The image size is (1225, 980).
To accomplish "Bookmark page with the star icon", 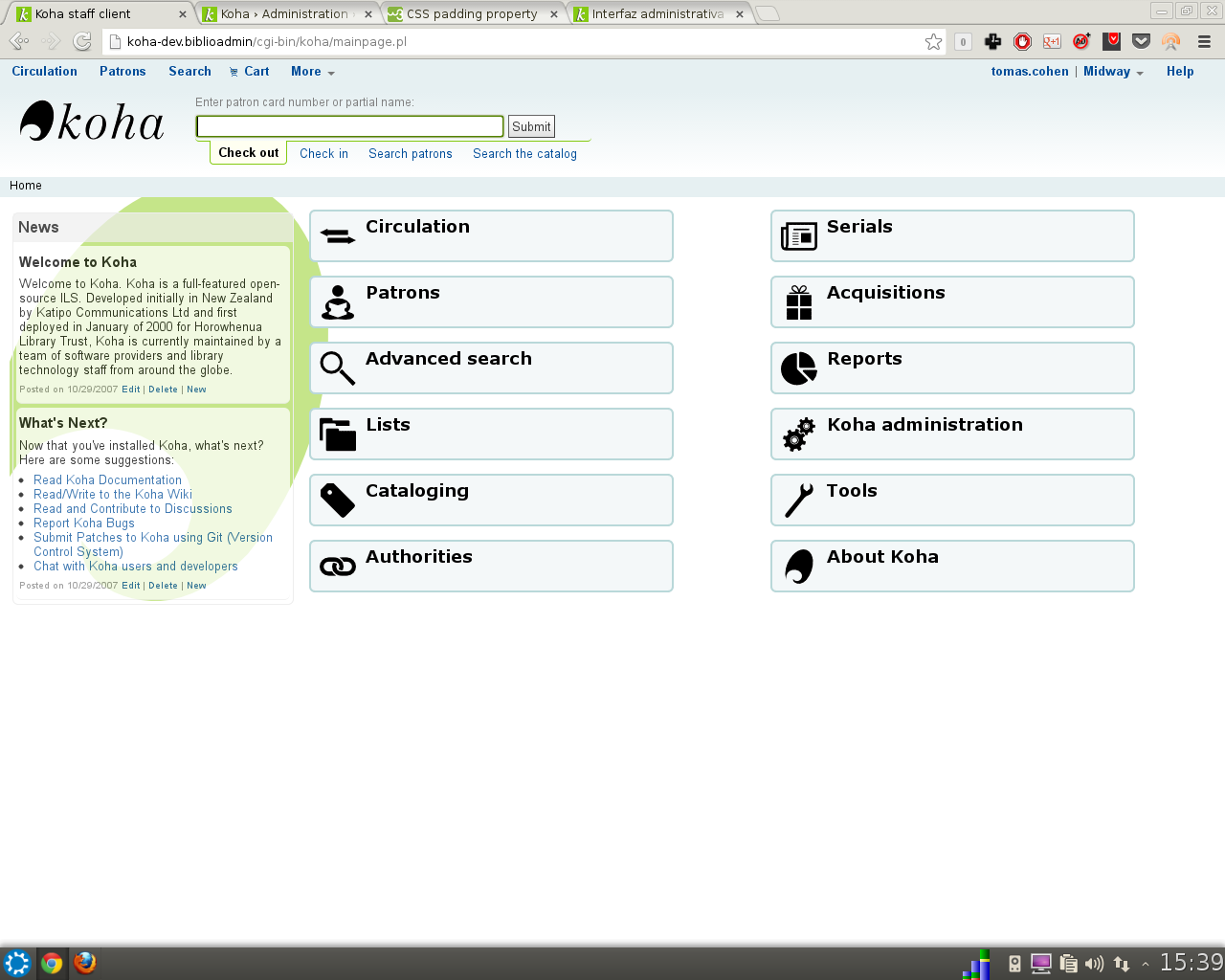I will (933, 41).
